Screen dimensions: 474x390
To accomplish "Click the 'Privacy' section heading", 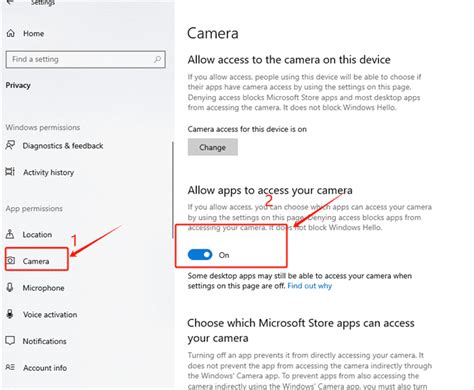I will click(x=18, y=85).
